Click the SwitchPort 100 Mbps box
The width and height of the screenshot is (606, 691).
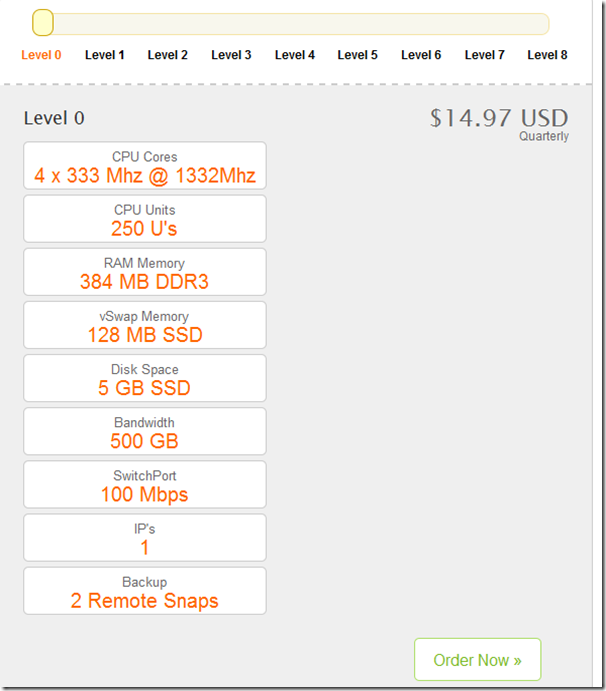(145, 484)
